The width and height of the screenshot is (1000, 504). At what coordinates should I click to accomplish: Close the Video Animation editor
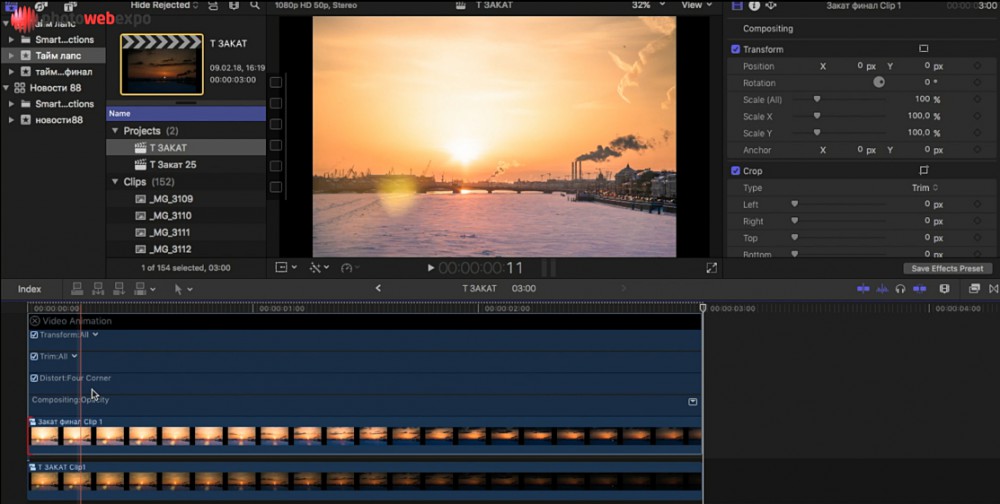[35, 321]
